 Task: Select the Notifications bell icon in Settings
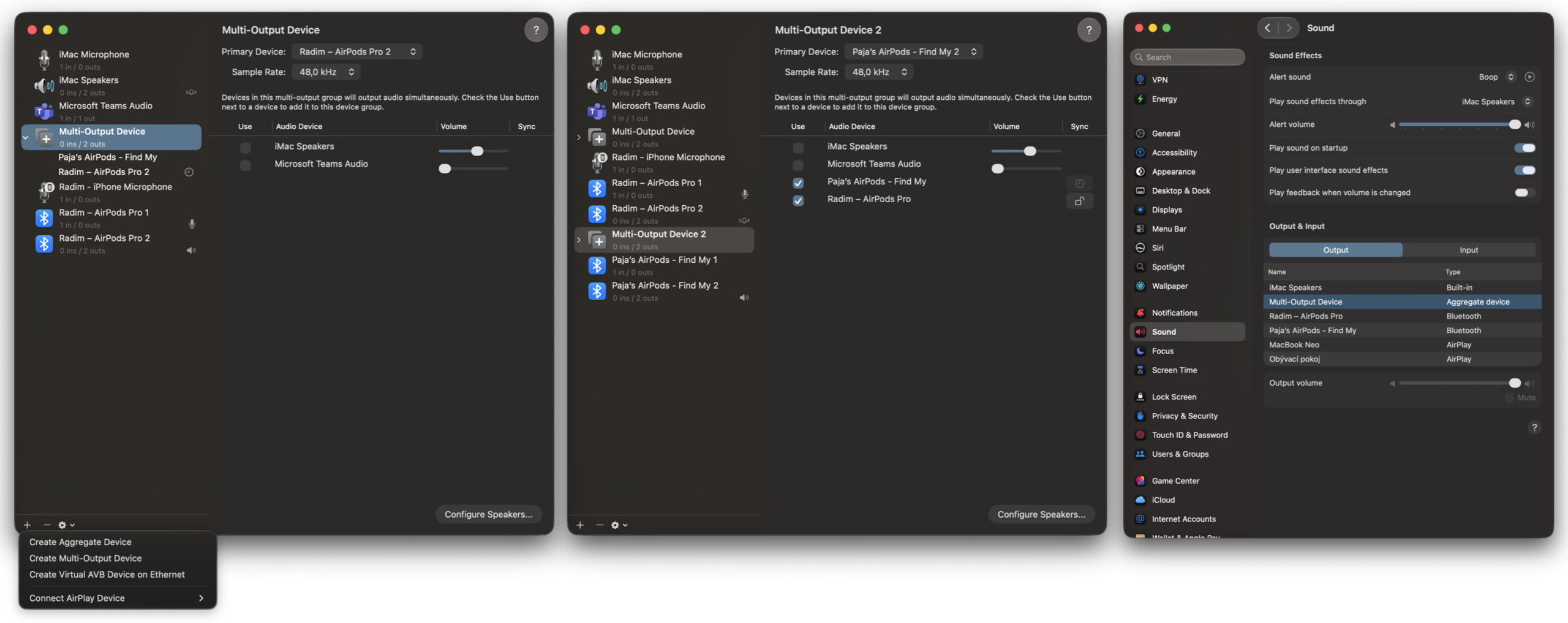point(1140,313)
